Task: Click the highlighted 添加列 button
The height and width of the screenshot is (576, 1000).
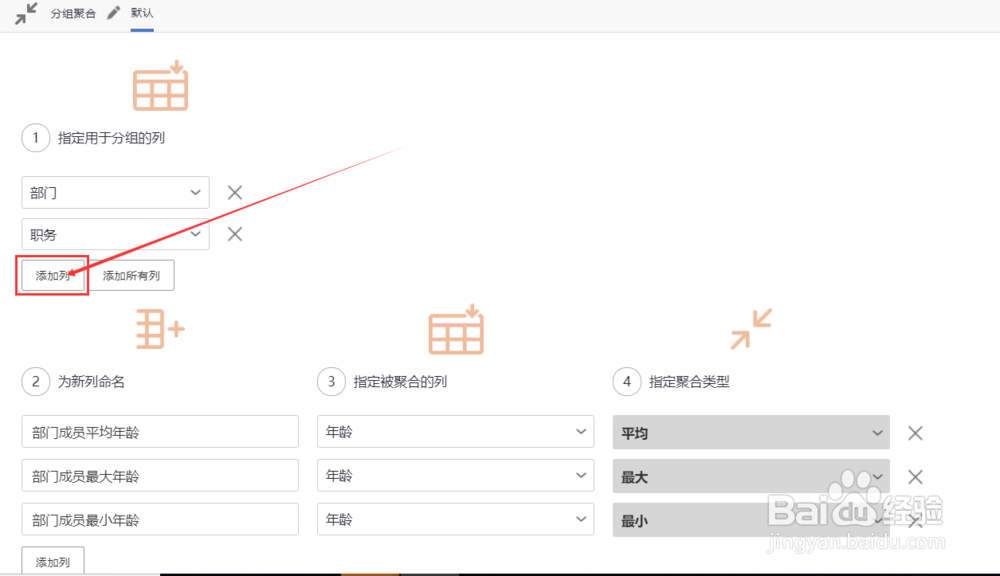Action: click(51, 275)
